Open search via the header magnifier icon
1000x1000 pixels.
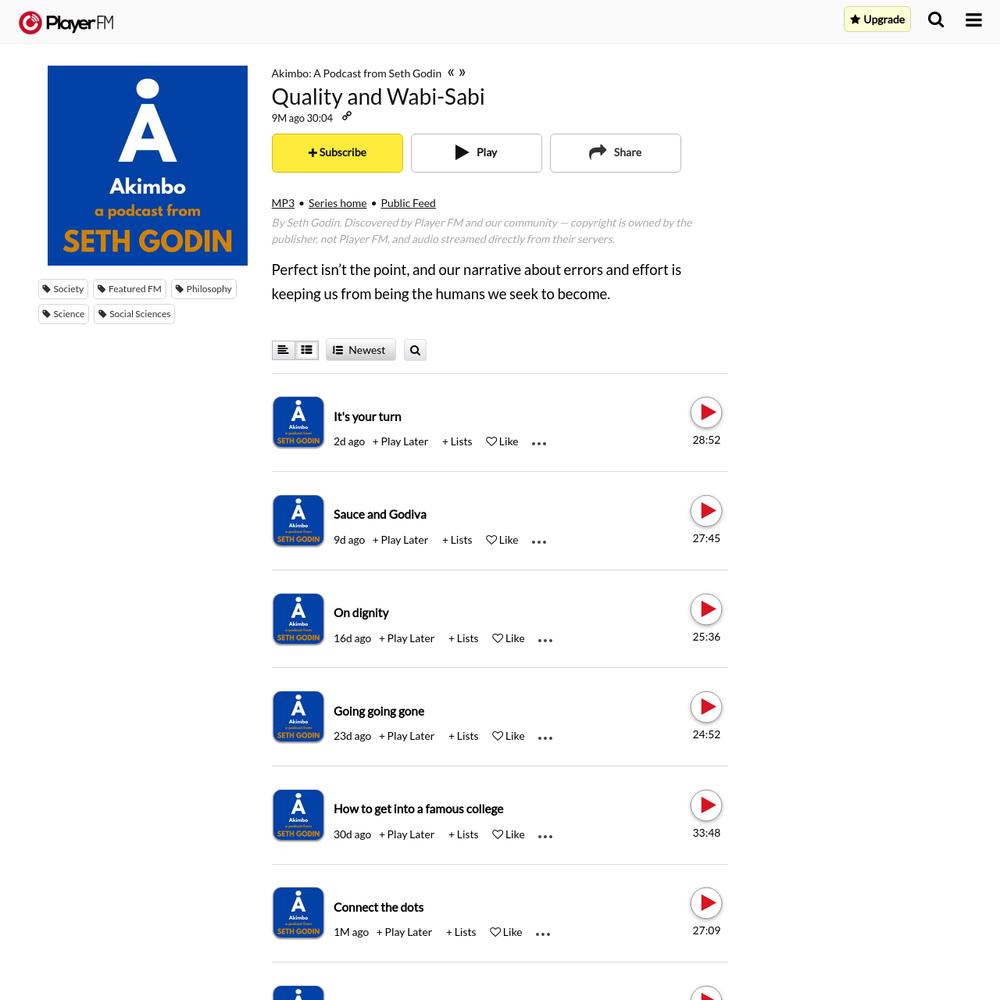pos(936,20)
